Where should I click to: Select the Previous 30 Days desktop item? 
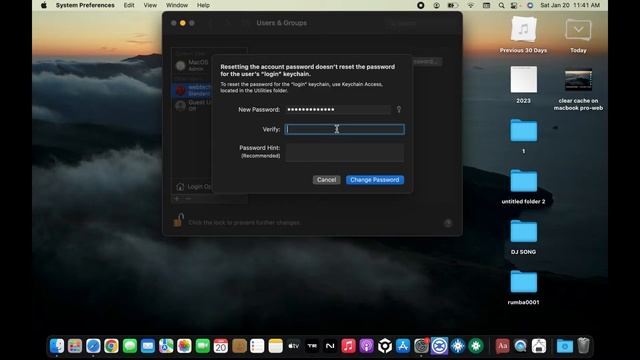coord(524,35)
